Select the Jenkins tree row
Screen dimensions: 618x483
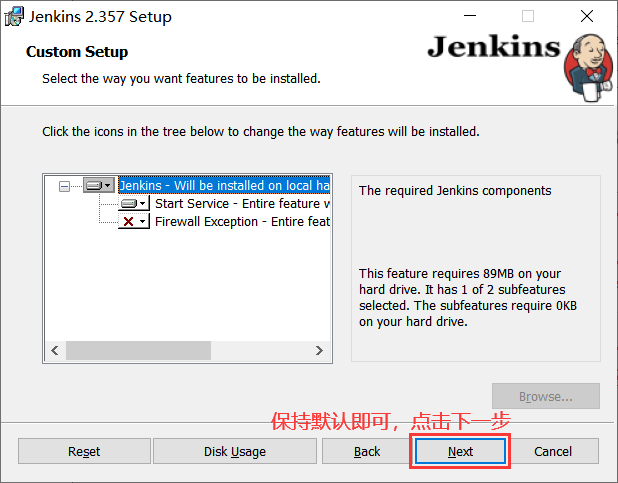[224, 185]
